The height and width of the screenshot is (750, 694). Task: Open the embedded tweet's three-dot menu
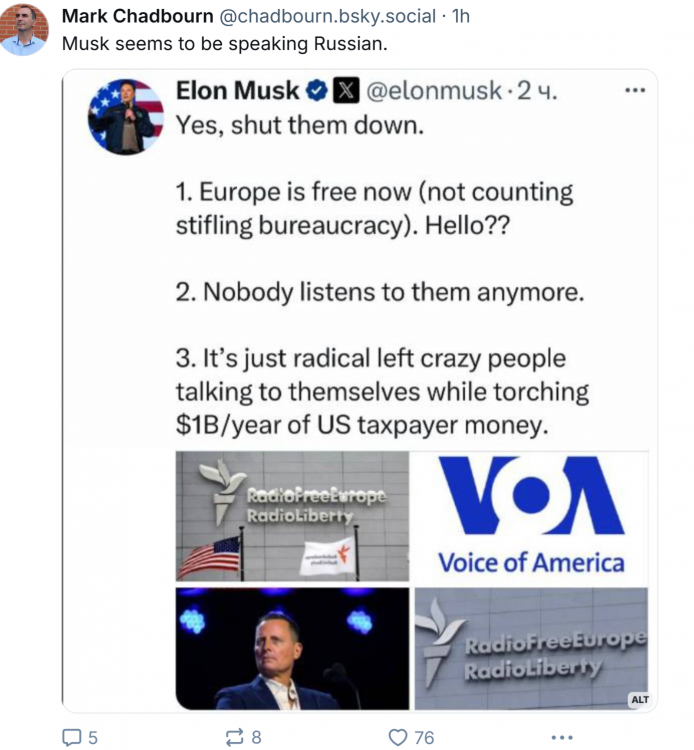point(634,90)
